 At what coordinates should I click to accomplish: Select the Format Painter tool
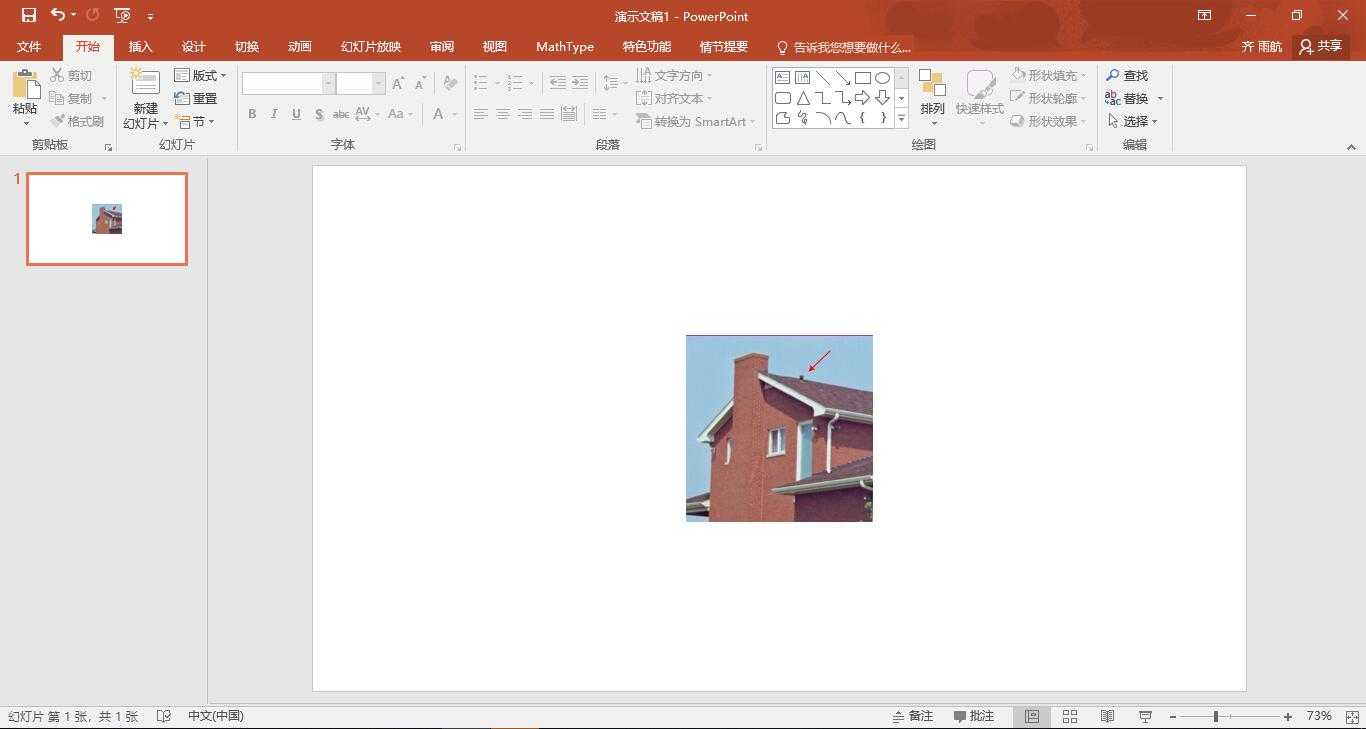pos(77,121)
